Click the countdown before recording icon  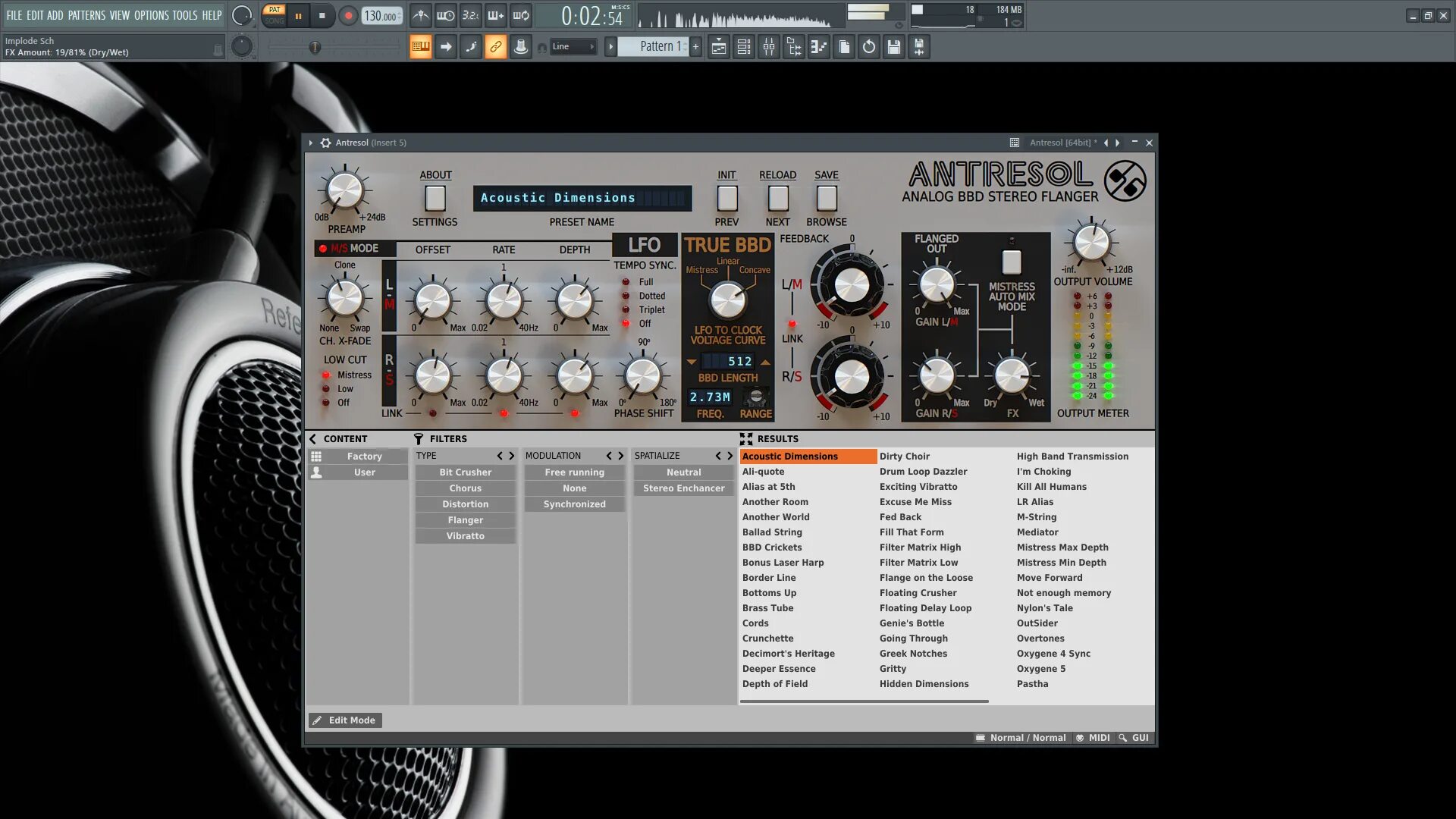tap(470, 15)
